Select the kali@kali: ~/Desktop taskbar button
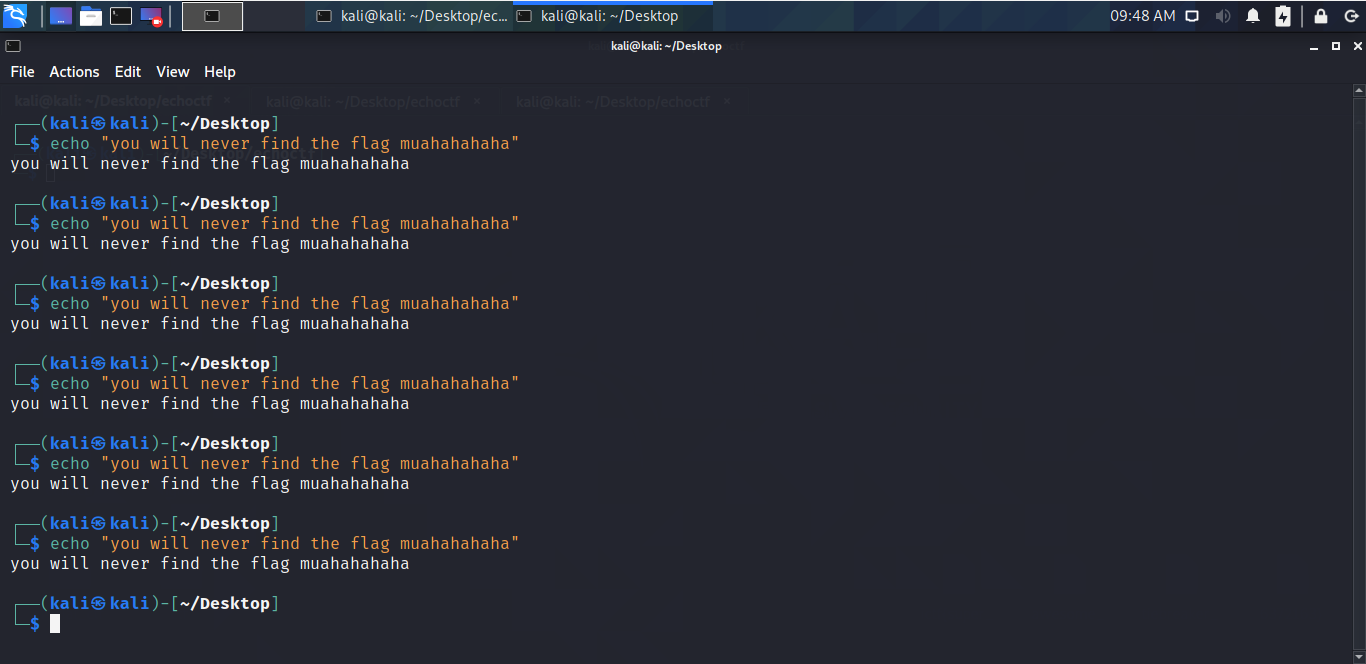 click(613, 16)
